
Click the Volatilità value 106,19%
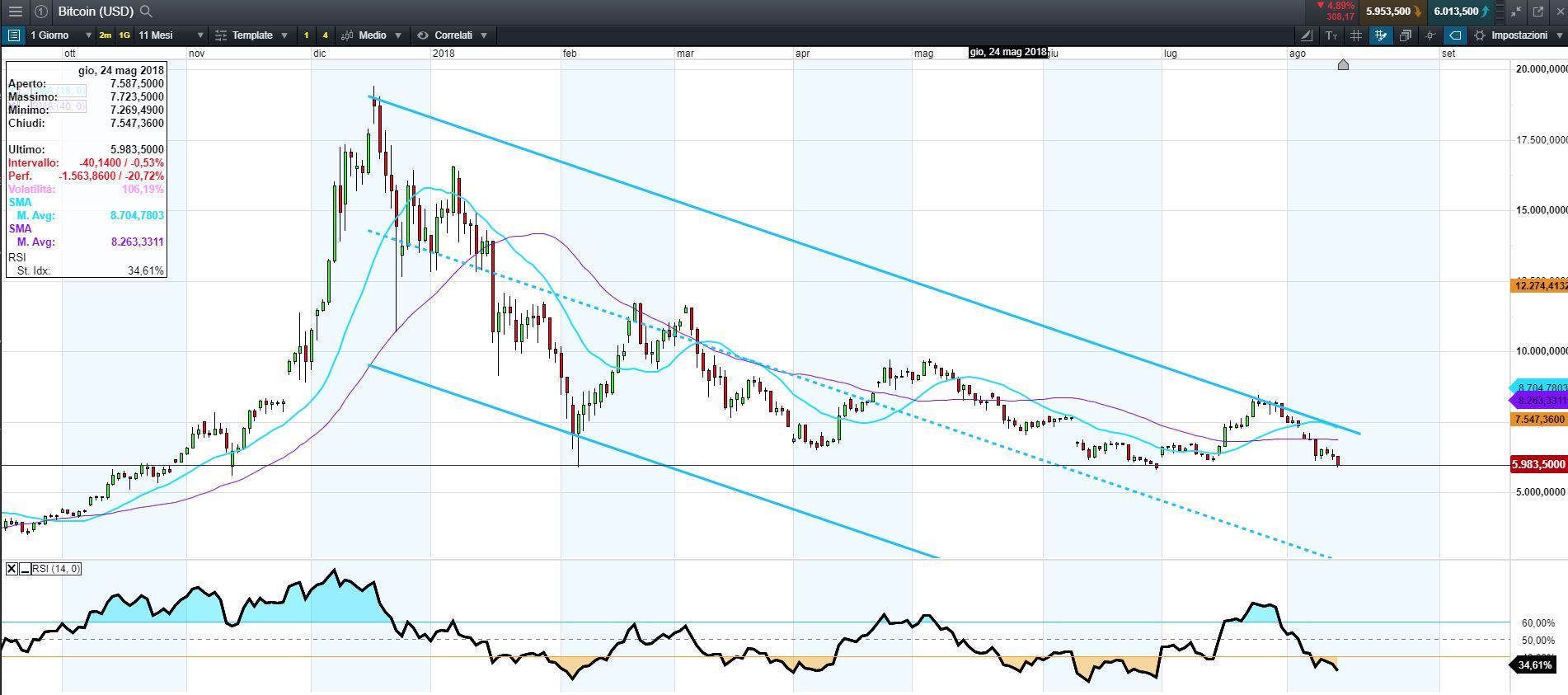coord(143,189)
